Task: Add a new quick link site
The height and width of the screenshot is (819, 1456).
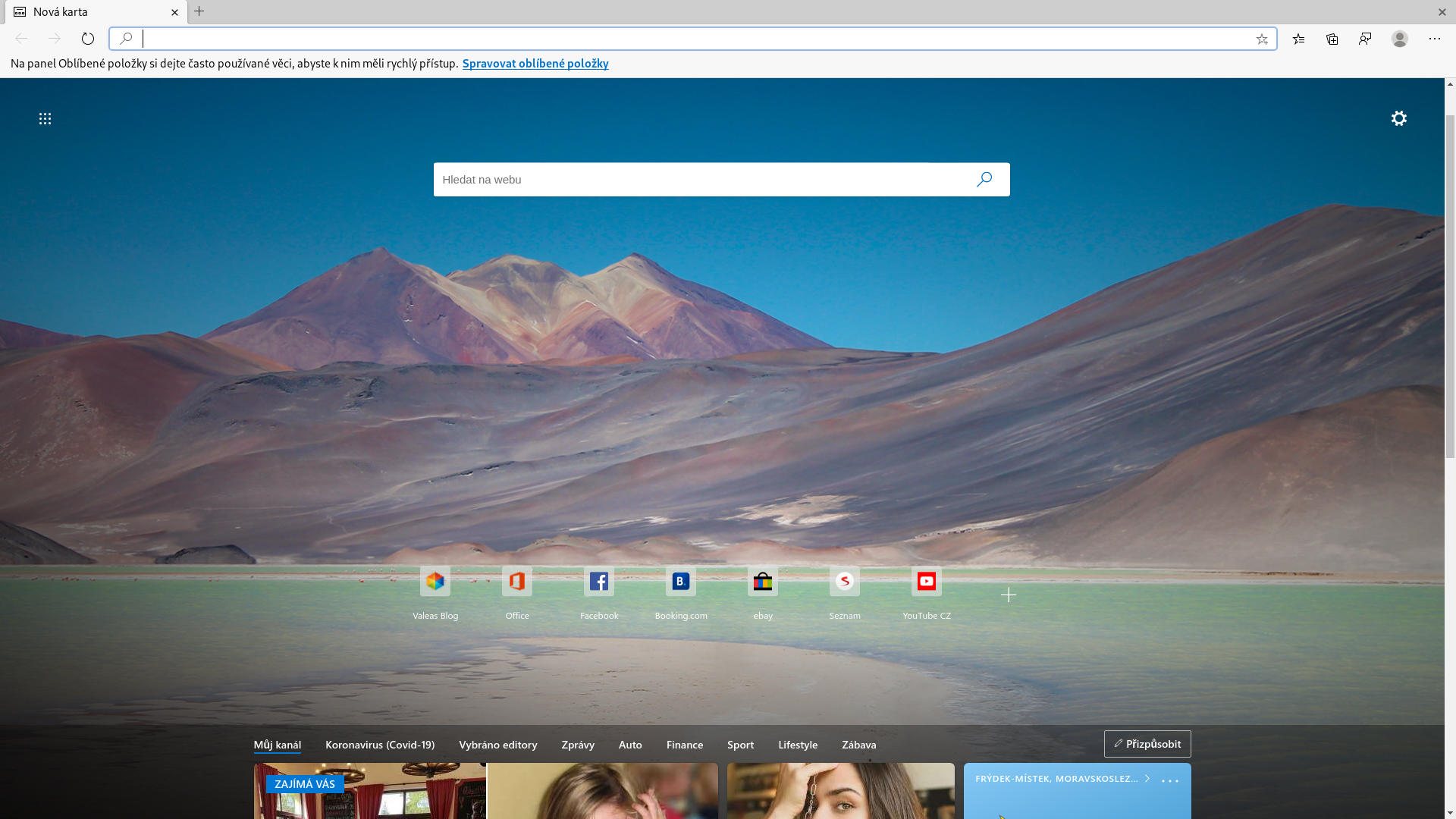Action: (1009, 595)
